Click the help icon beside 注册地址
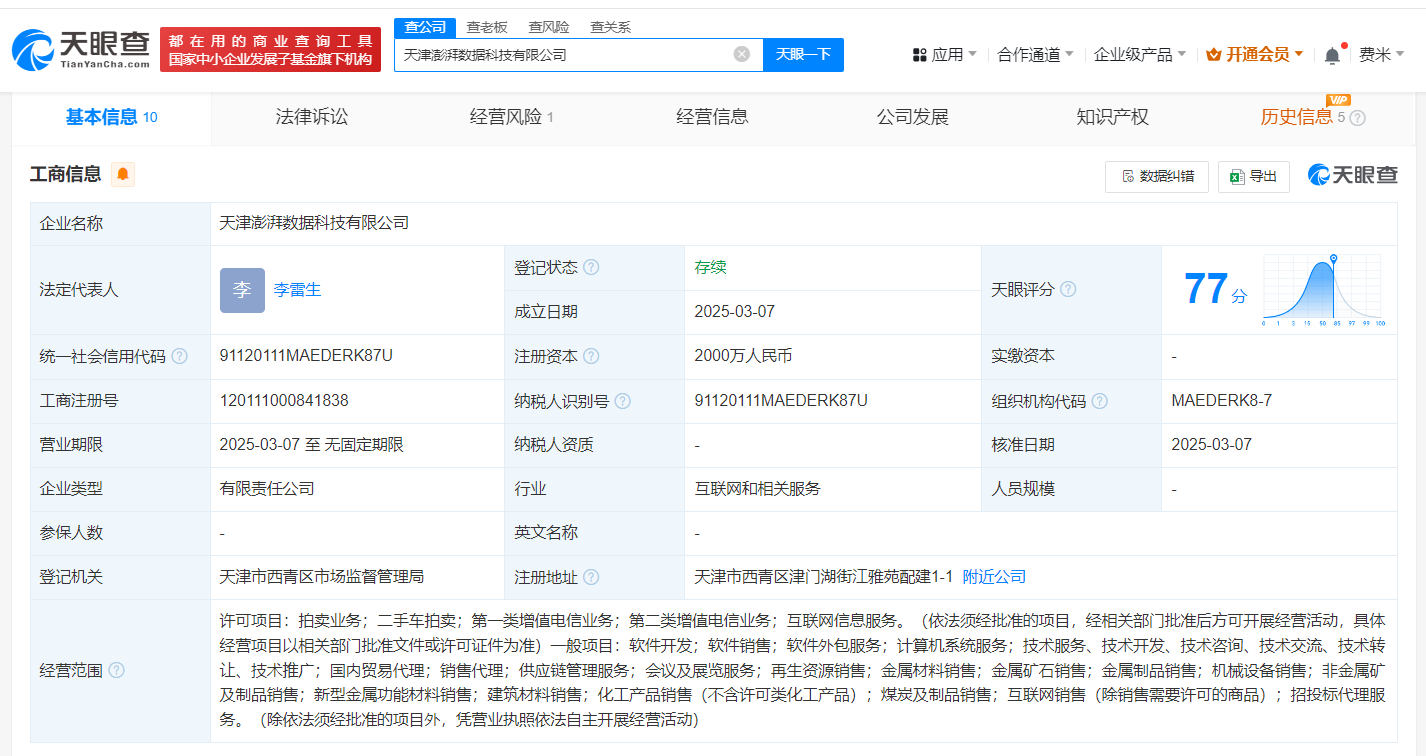The width and height of the screenshot is (1426, 756). point(591,577)
